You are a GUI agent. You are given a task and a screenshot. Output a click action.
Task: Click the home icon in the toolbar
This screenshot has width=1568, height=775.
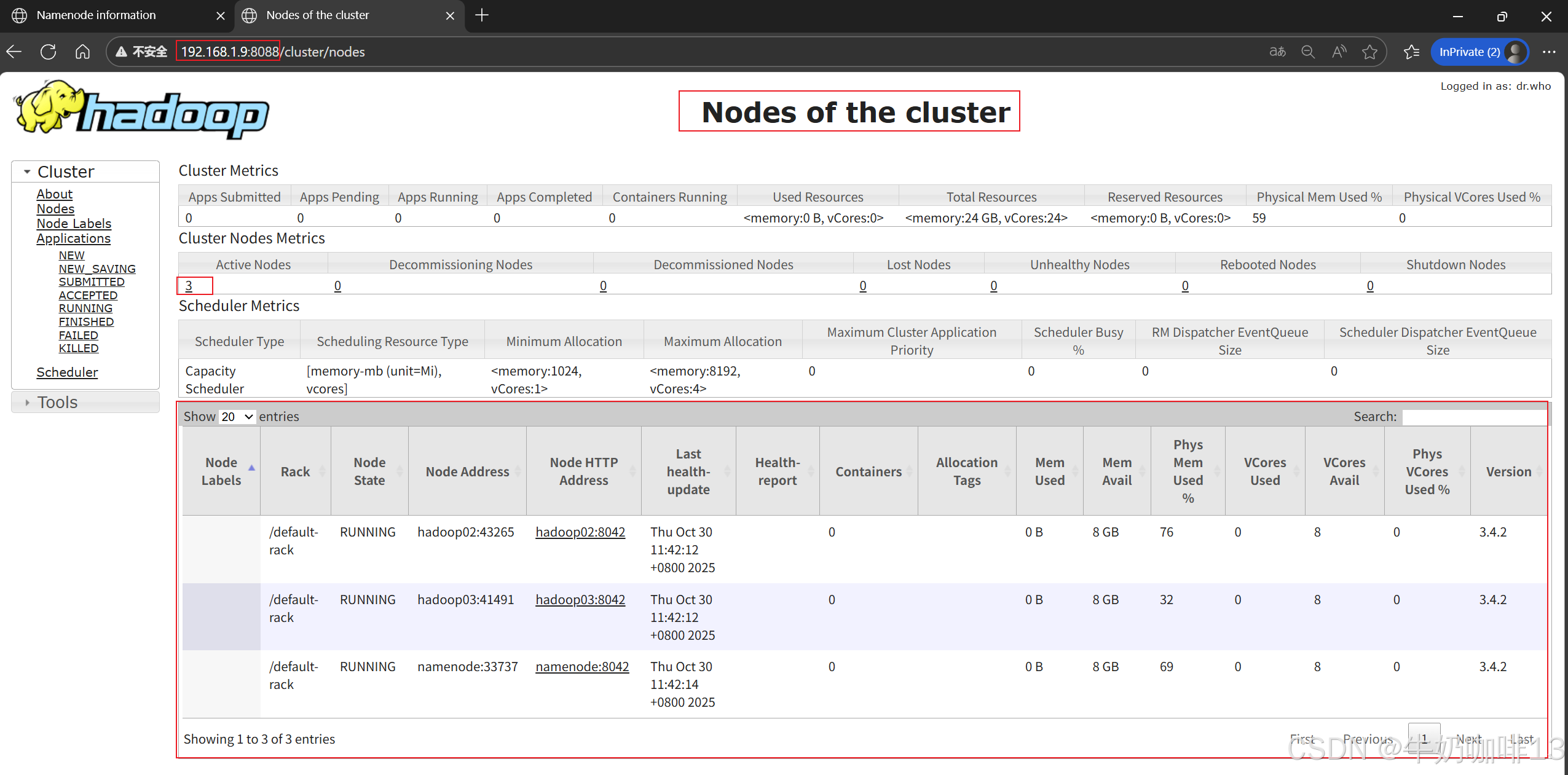point(82,52)
